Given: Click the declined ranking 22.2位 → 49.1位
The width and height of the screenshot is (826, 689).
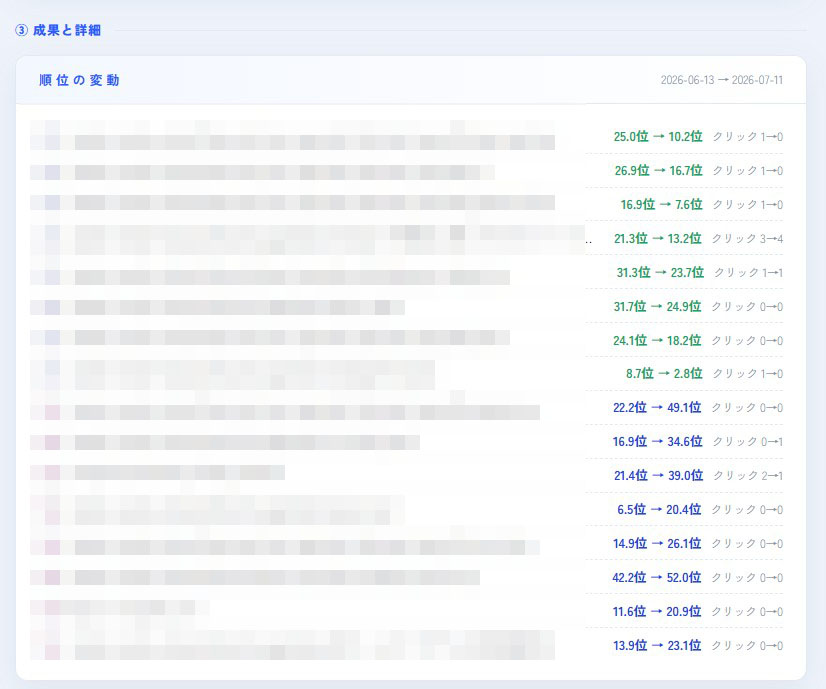Looking at the screenshot, I should [657, 408].
